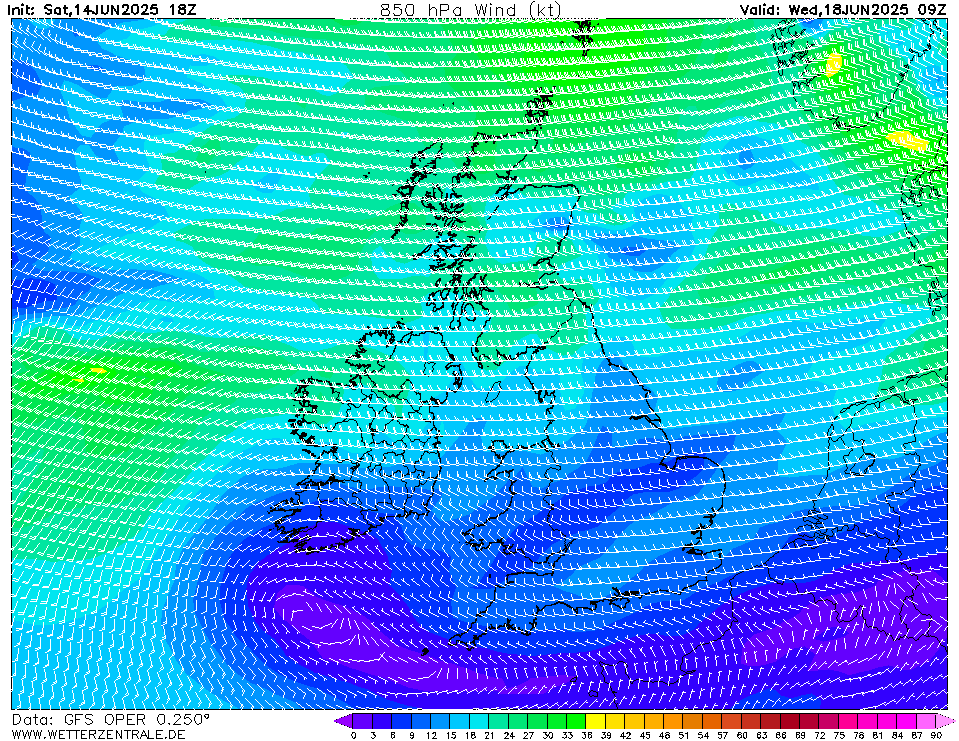Select the magenta swatch between 81 and 84

pyautogui.click(x=888, y=721)
